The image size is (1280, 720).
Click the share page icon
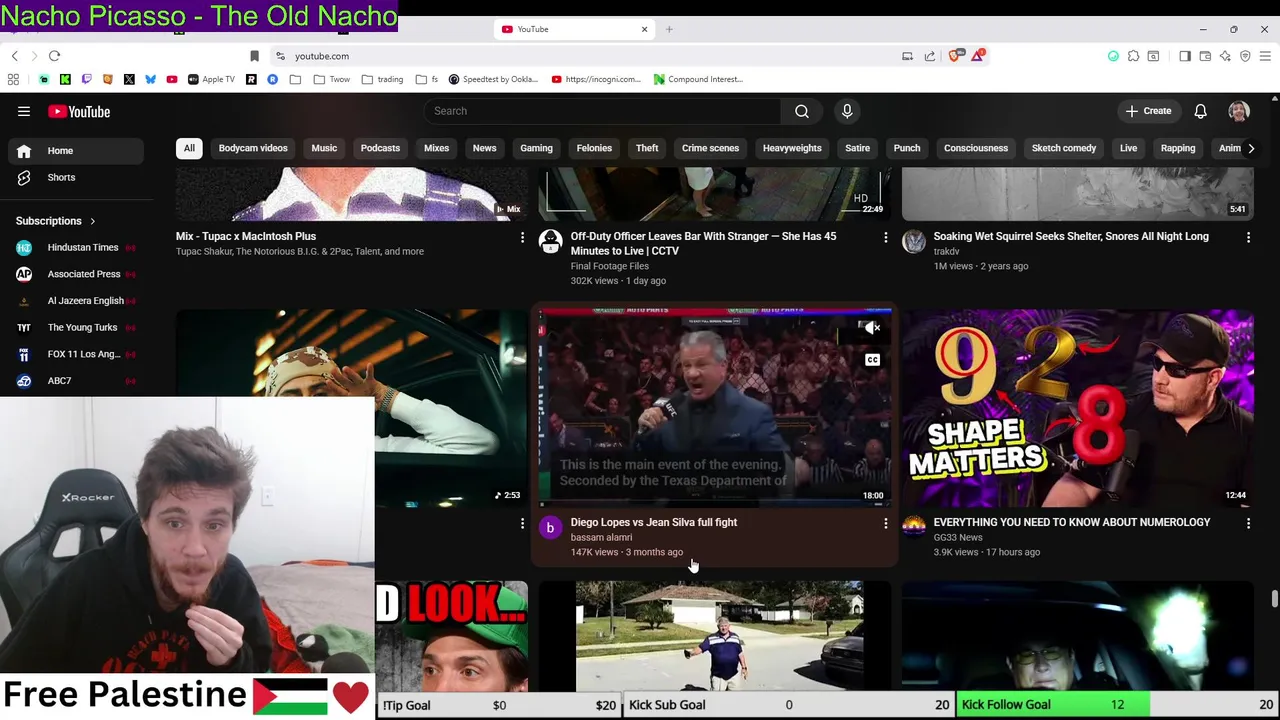click(930, 56)
